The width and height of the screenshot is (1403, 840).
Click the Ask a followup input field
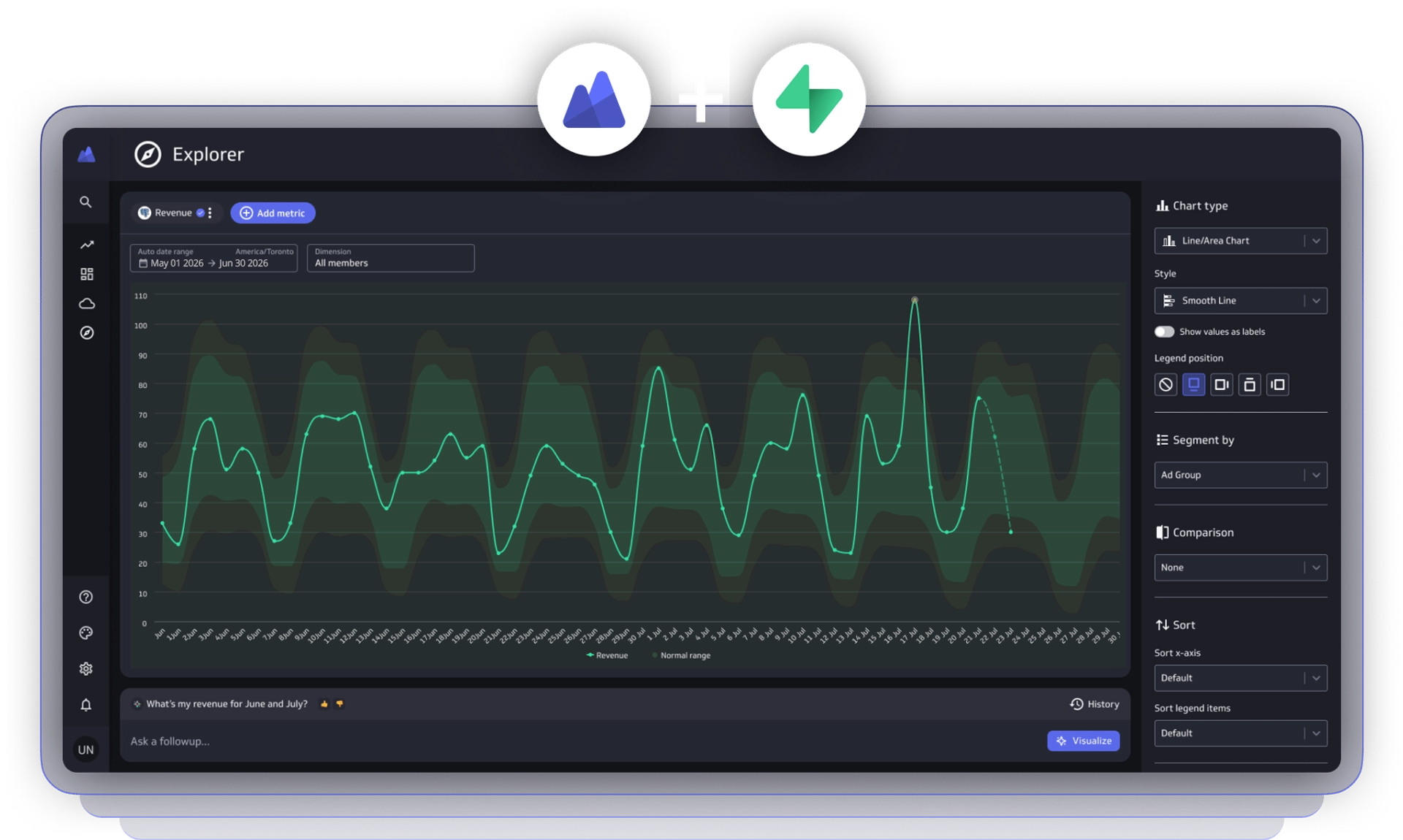(585, 741)
